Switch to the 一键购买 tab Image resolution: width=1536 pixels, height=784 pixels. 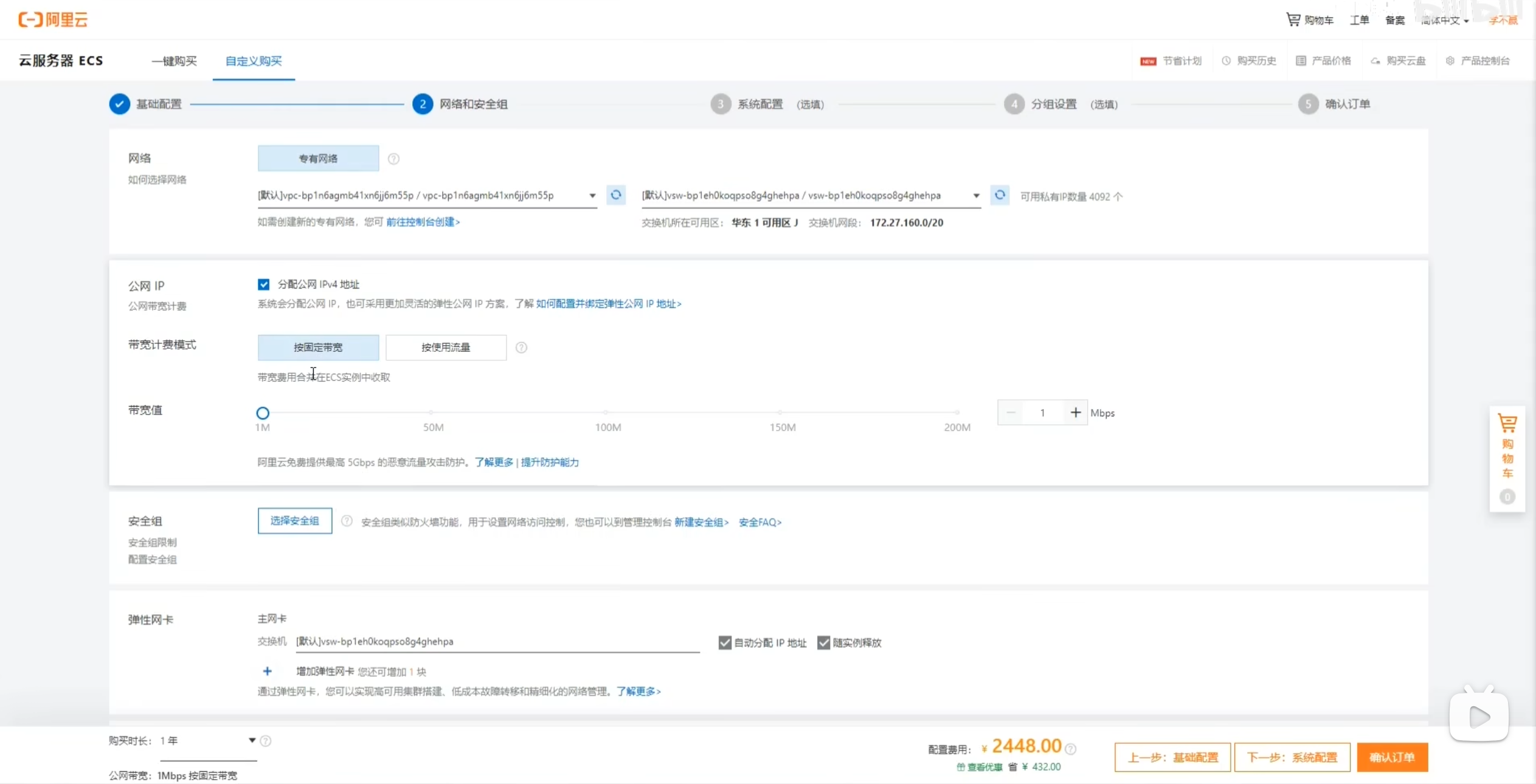(x=174, y=61)
